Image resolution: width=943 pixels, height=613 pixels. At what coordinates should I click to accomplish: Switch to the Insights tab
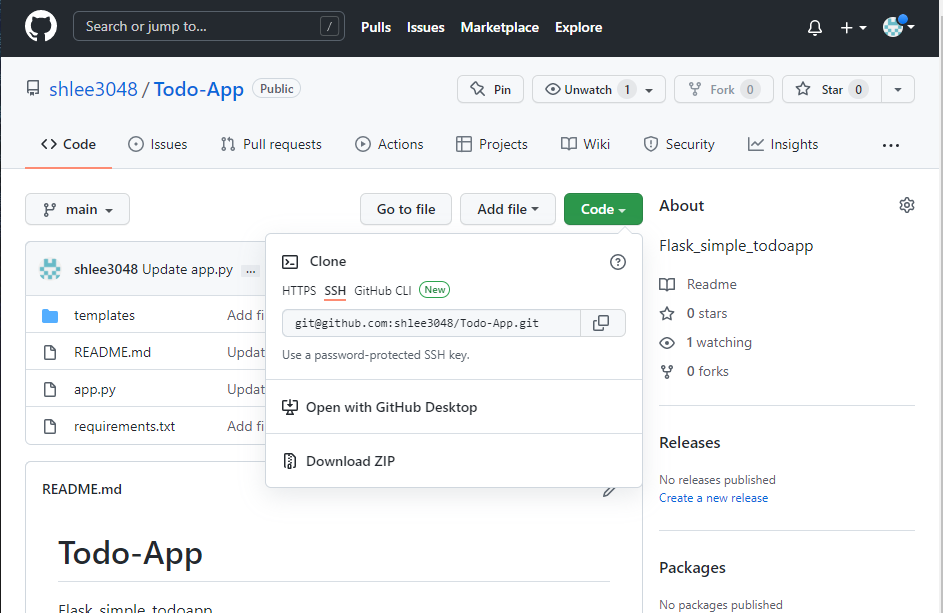click(x=783, y=144)
